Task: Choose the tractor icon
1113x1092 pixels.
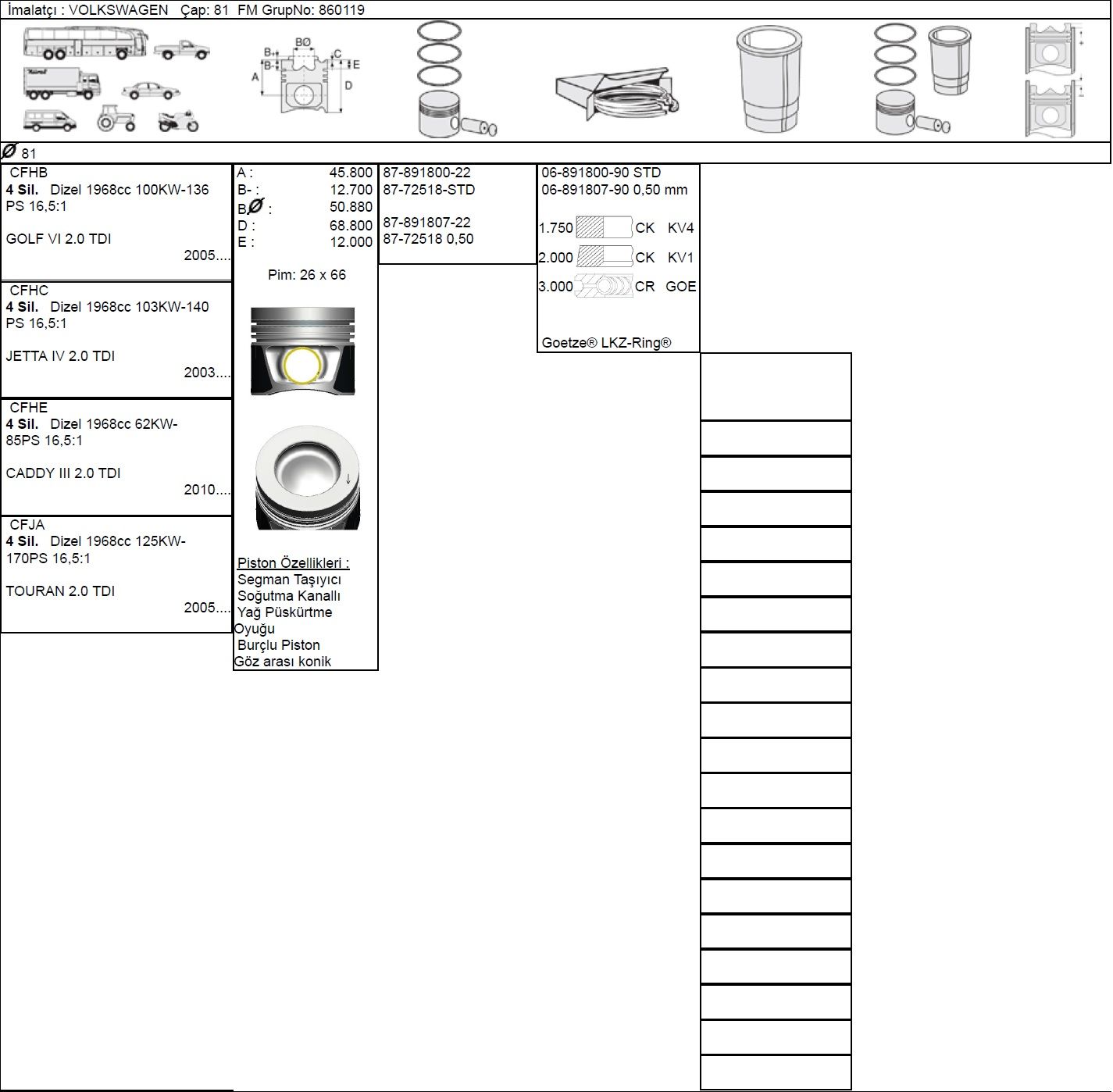Action: (116, 119)
